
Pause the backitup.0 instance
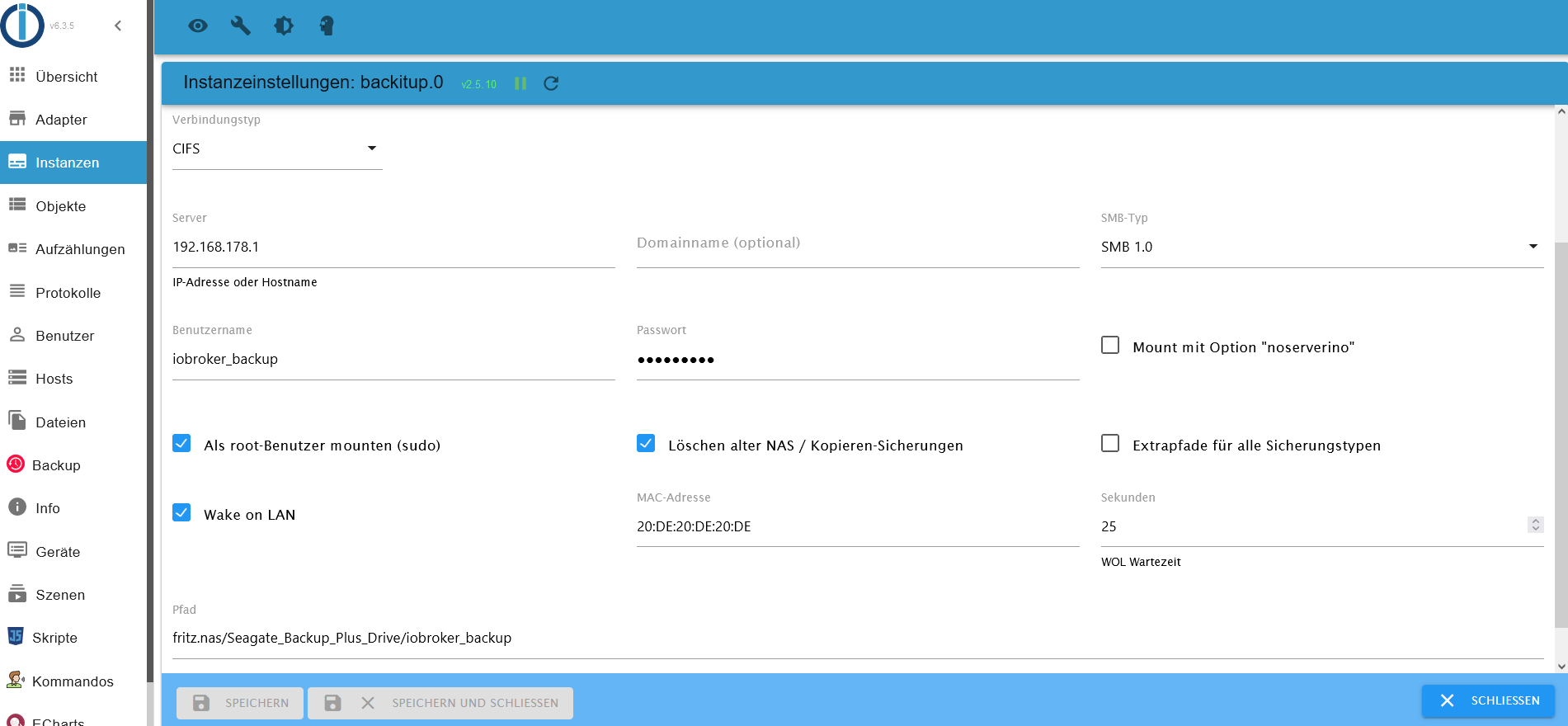pyautogui.click(x=520, y=83)
